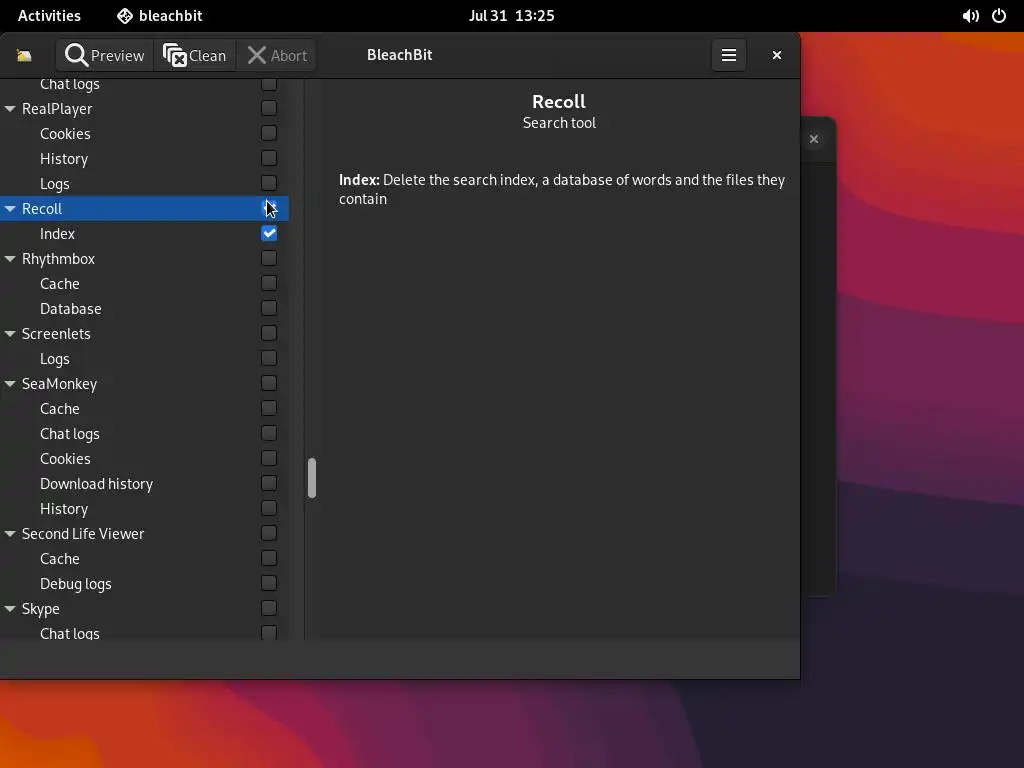
Task: Select Cache row under Rhythmbox
Action: (x=59, y=284)
